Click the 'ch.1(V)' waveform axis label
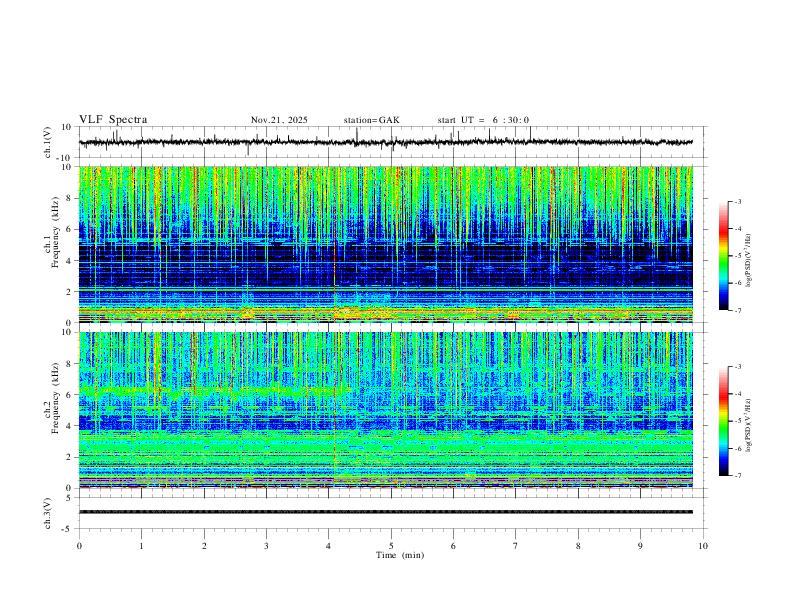The image size is (792, 612). (x=49, y=142)
